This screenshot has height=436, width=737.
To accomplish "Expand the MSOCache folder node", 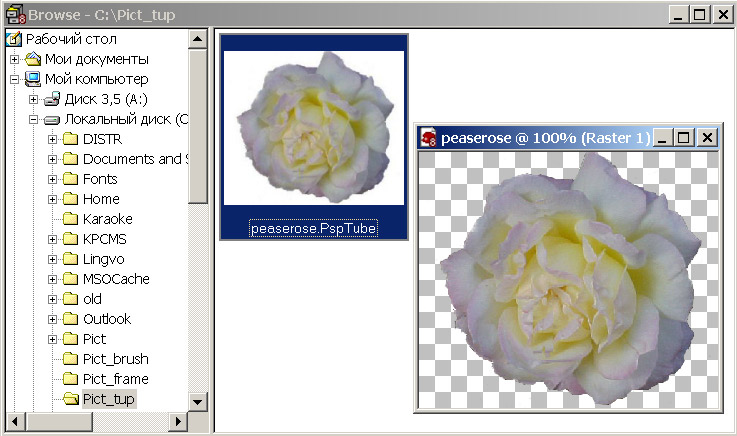I will pos(52,279).
